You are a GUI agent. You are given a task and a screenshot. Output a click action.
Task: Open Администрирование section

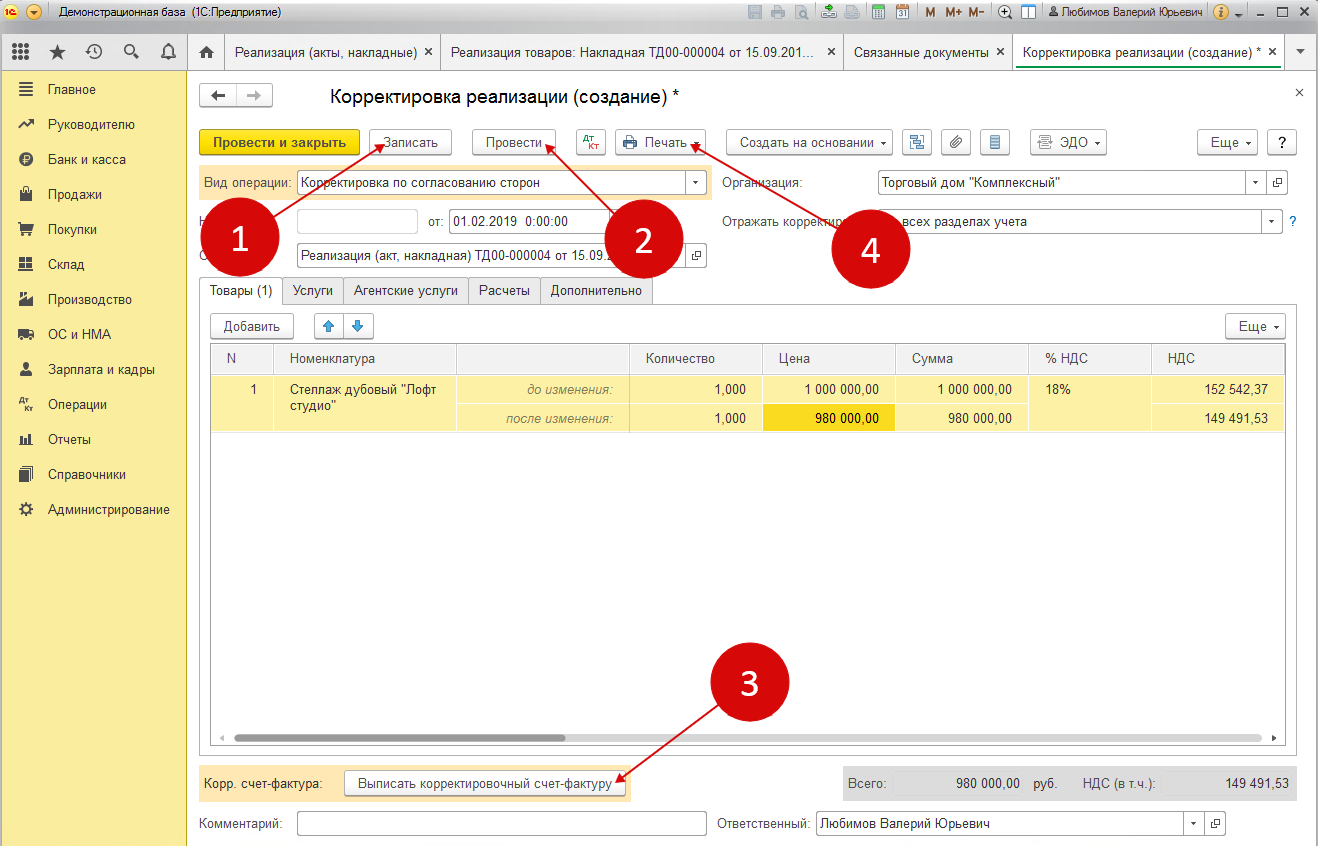[109, 510]
